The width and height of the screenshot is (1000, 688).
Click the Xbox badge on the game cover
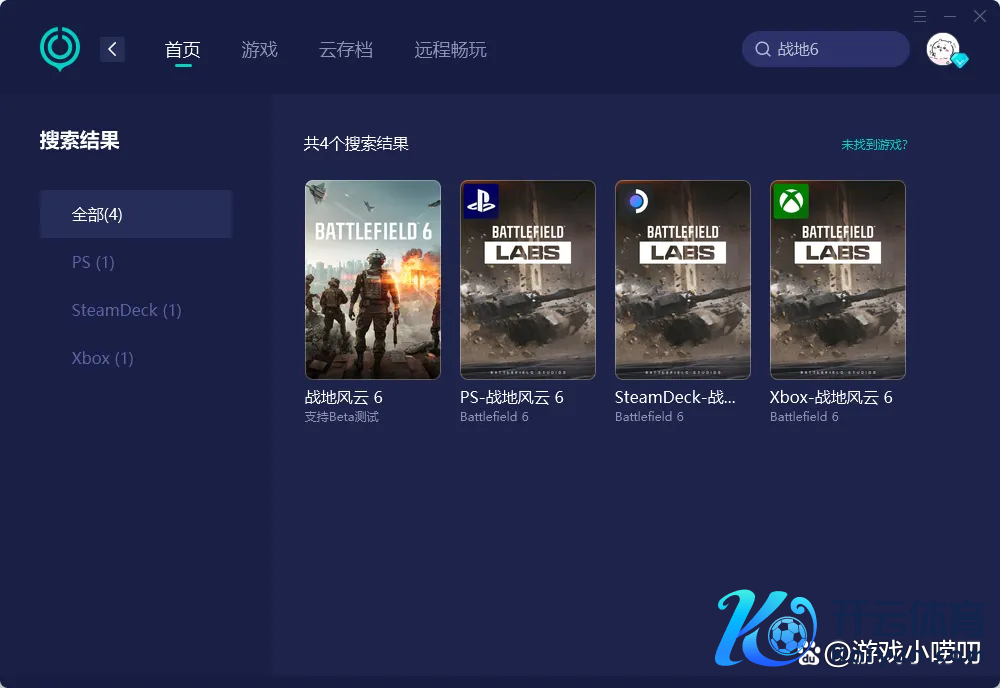pos(791,201)
